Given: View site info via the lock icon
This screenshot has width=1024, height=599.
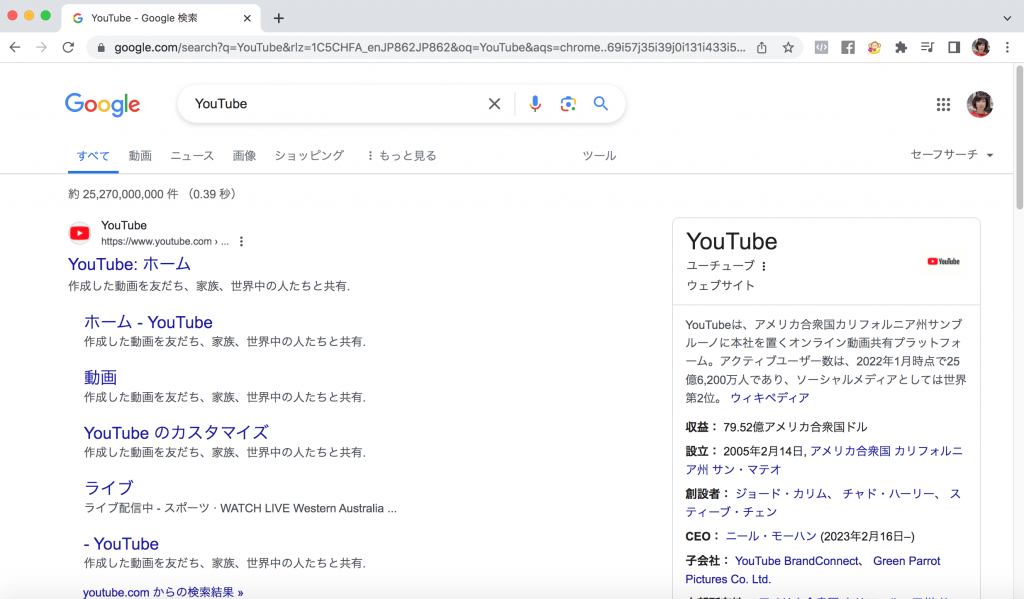Looking at the screenshot, I should pos(101,48).
